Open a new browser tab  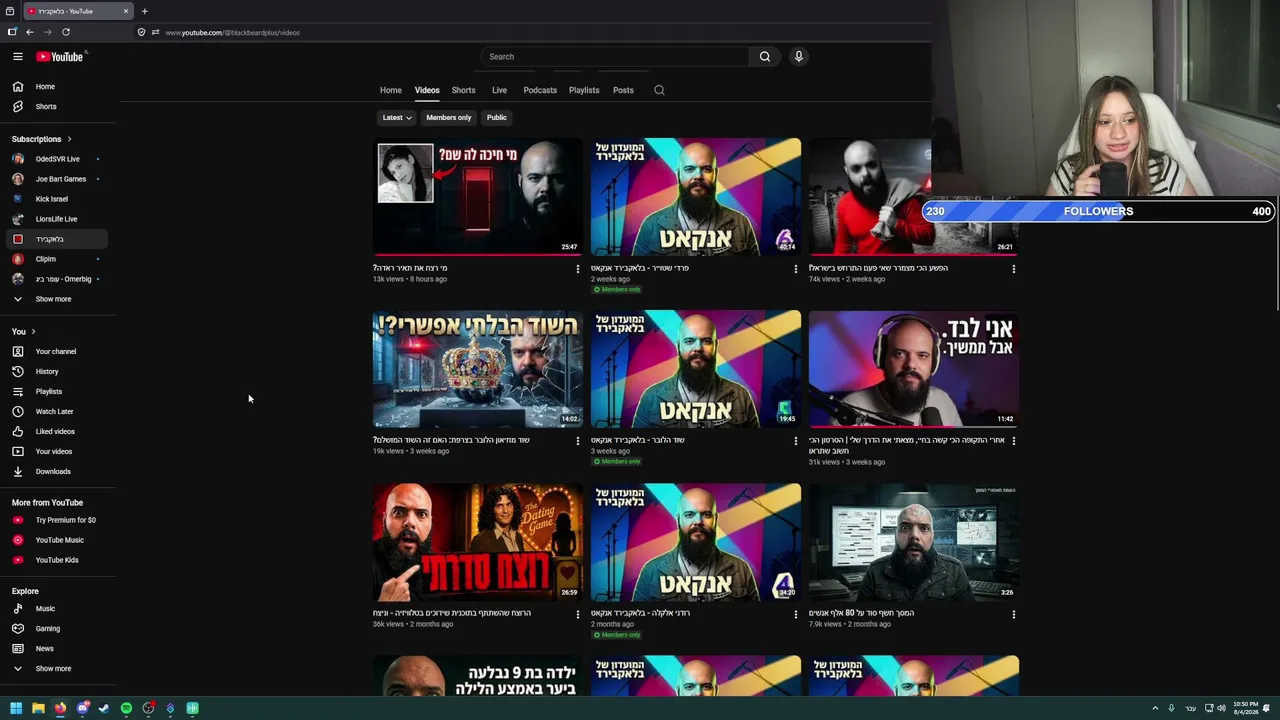tap(144, 11)
